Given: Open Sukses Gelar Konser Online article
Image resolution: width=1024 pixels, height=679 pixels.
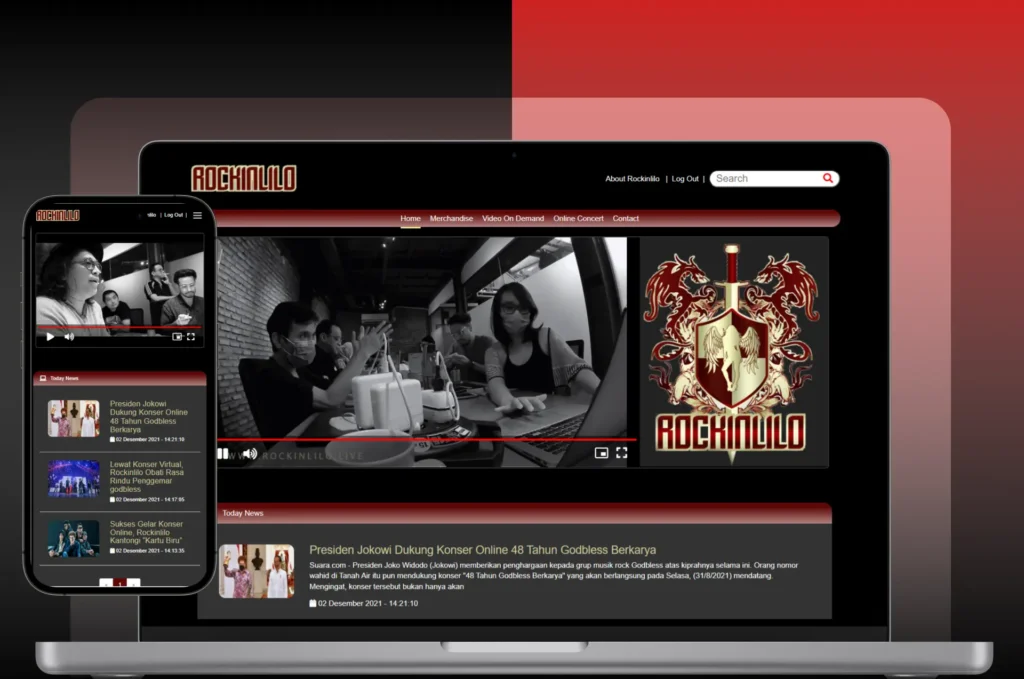Looking at the screenshot, I should click(146, 532).
